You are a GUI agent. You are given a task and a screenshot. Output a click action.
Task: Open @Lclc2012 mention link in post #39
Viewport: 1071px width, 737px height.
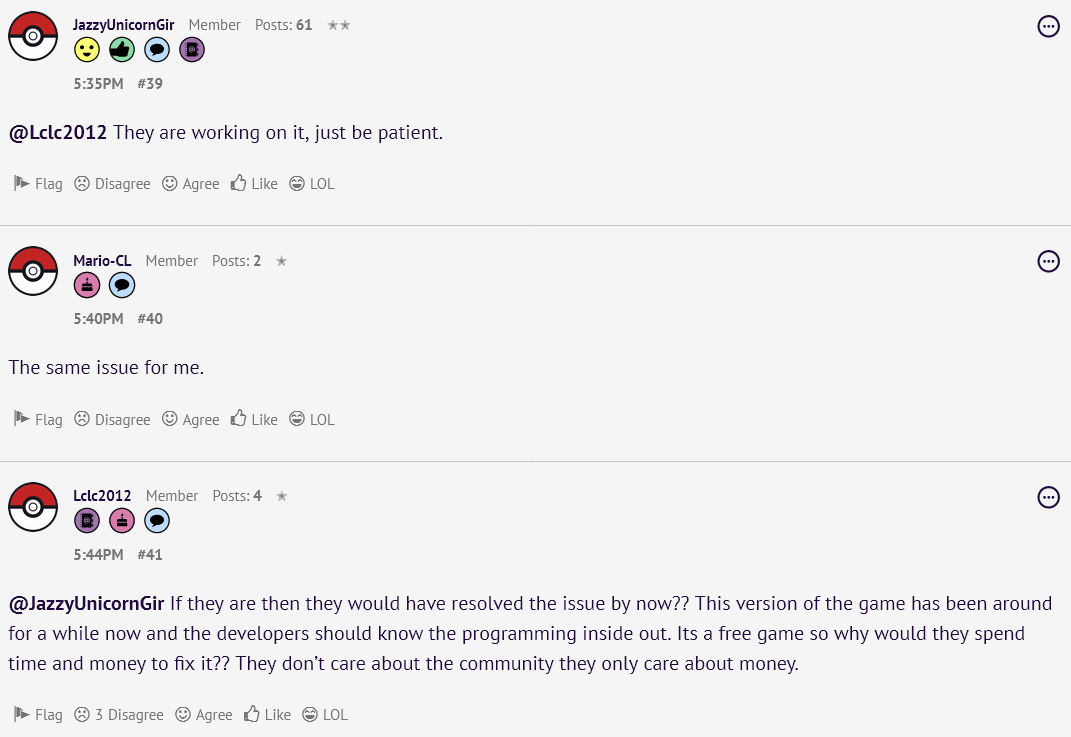(57, 133)
